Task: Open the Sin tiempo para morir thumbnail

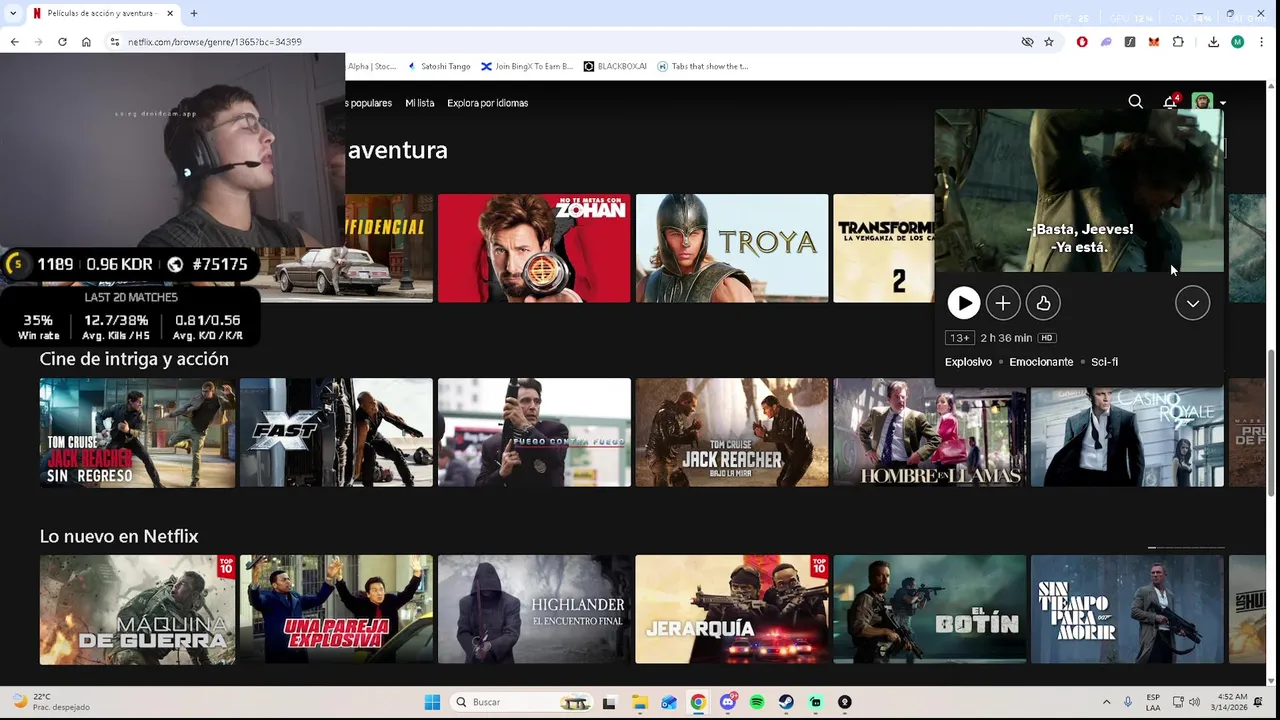Action: click(x=1127, y=610)
